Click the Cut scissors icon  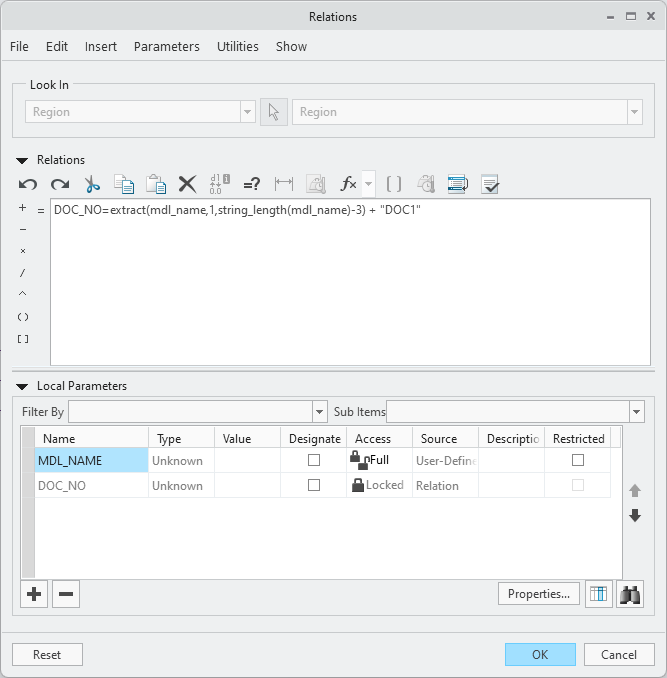pos(92,184)
